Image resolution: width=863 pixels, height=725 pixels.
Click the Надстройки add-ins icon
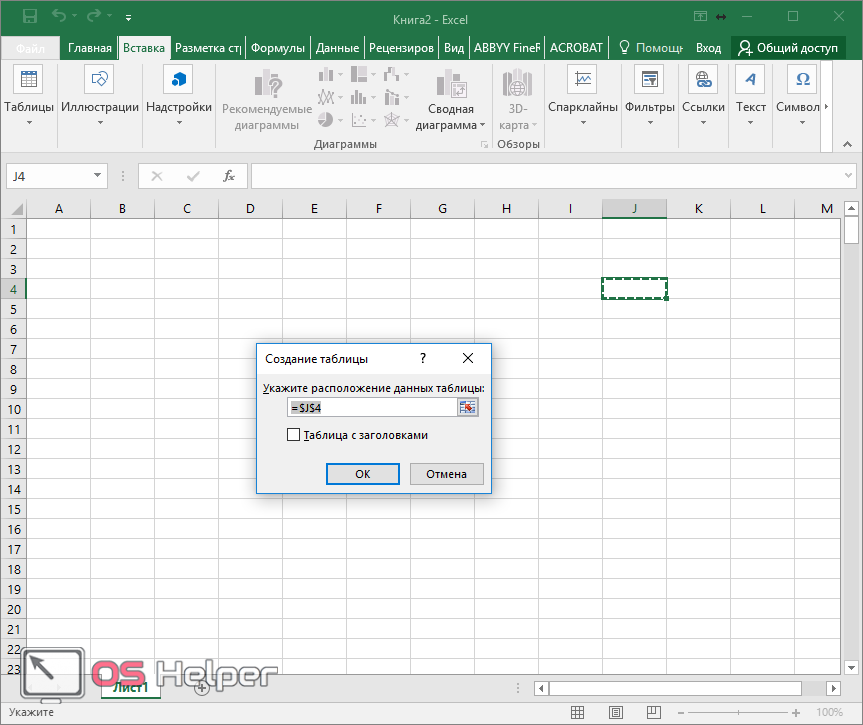click(x=179, y=80)
